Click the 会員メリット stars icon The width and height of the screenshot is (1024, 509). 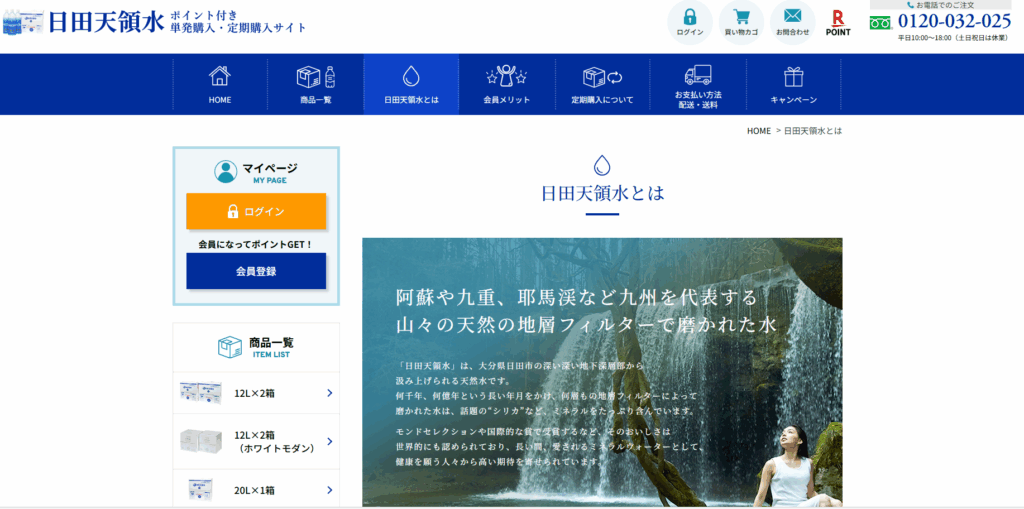506,76
